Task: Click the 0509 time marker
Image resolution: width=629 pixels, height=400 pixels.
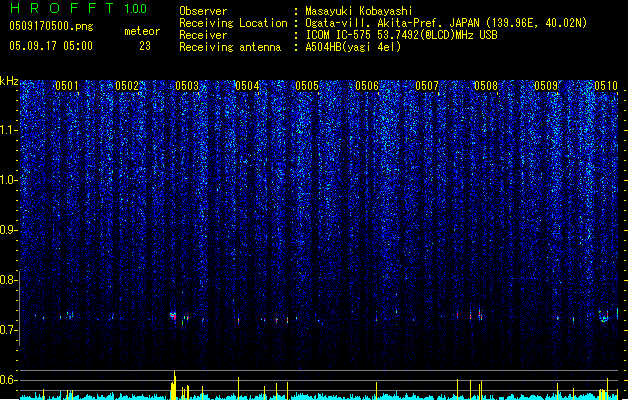Action: click(546, 86)
